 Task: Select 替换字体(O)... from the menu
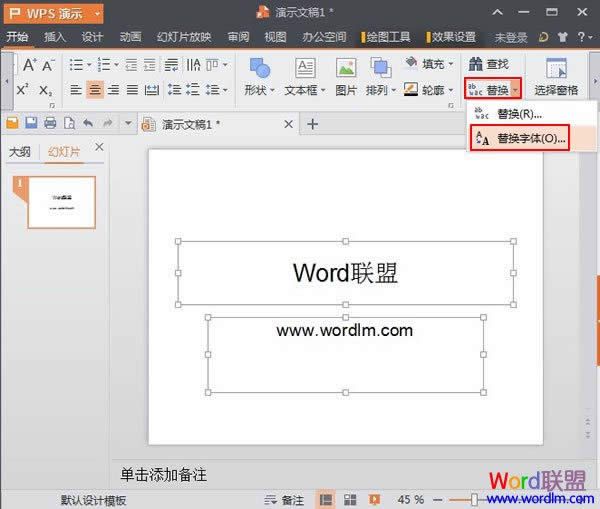[532, 138]
